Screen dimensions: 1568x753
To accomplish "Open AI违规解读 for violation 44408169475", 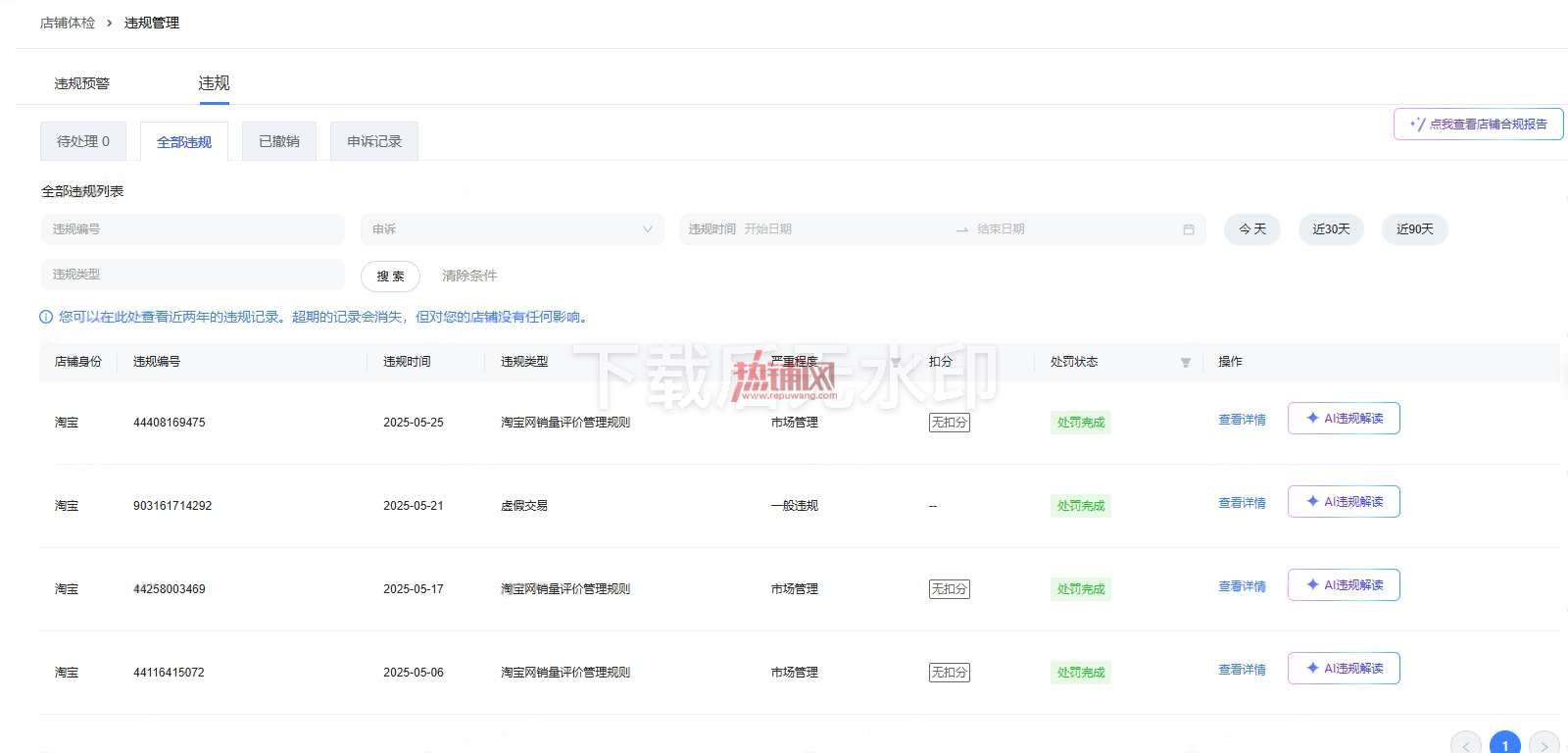I will point(1344,419).
